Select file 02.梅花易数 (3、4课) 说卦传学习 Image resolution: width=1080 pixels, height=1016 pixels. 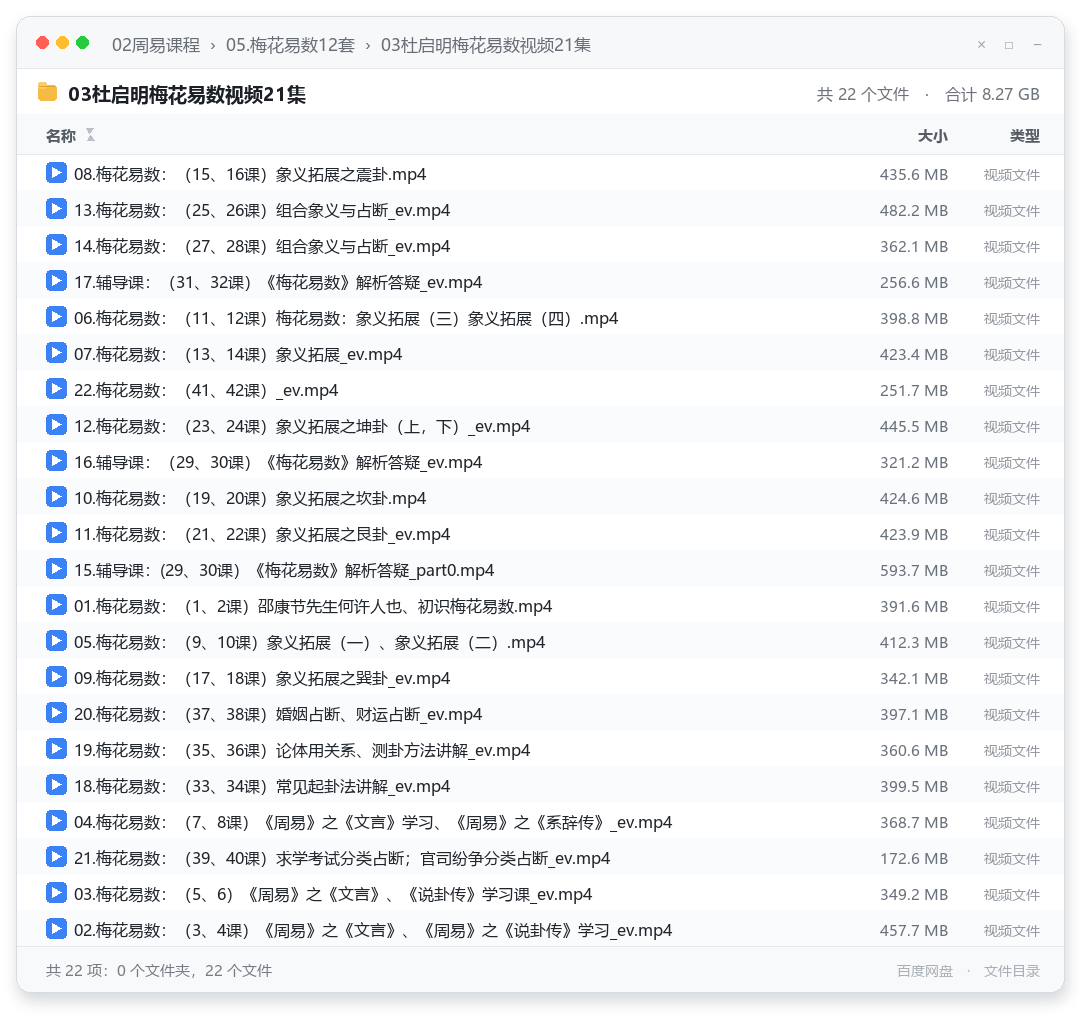coord(373,930)
